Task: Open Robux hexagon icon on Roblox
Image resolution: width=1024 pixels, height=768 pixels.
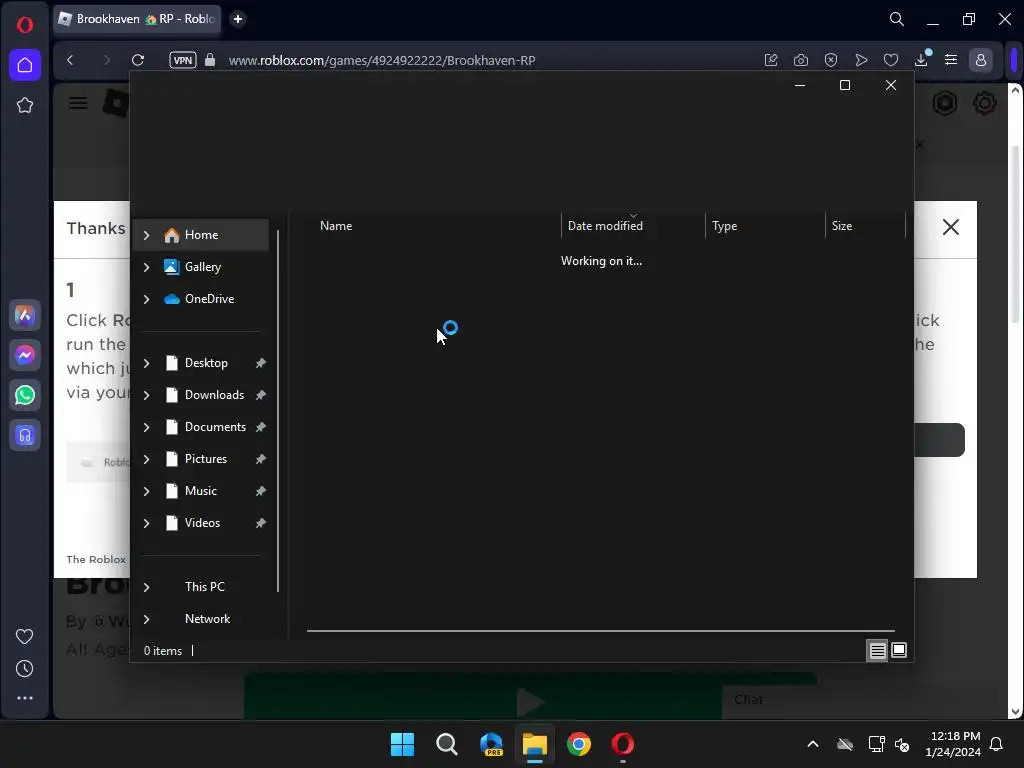Action: 944,103
